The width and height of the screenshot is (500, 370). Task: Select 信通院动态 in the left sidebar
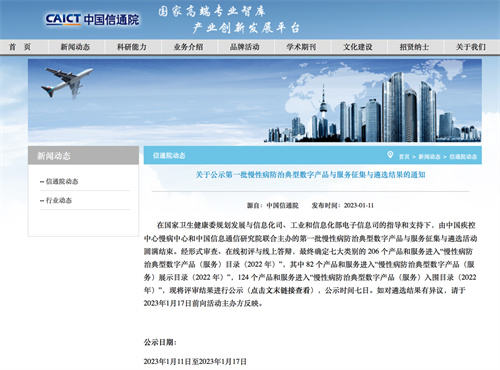[x=59, y=181]
